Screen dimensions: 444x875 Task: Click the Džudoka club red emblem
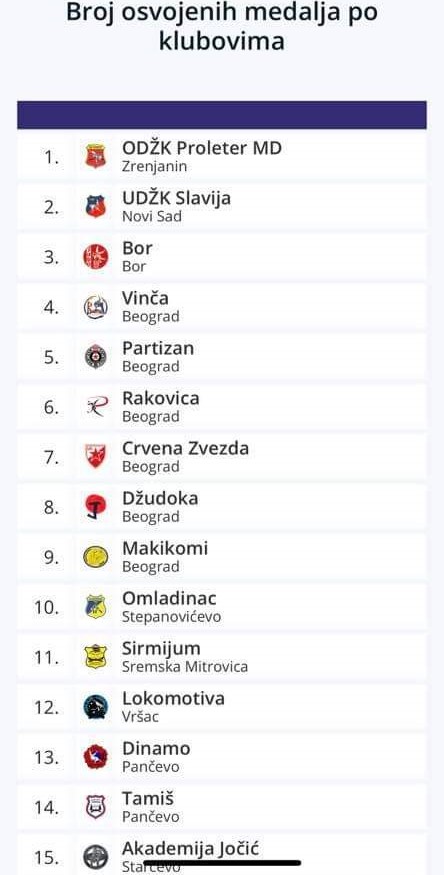tap(95, 507)
